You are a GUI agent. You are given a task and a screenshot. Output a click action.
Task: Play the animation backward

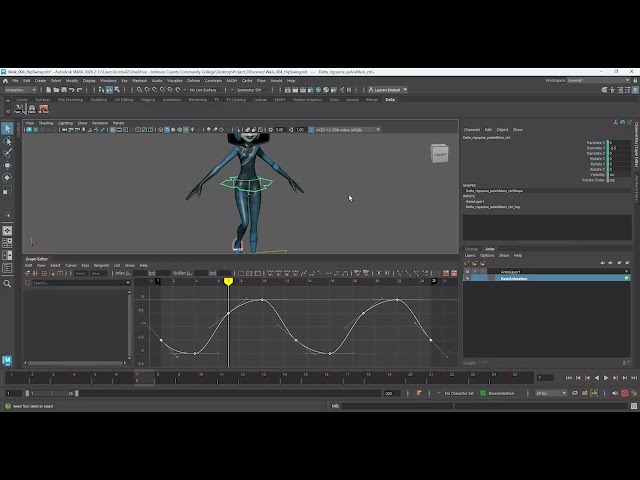pos(597,378)
